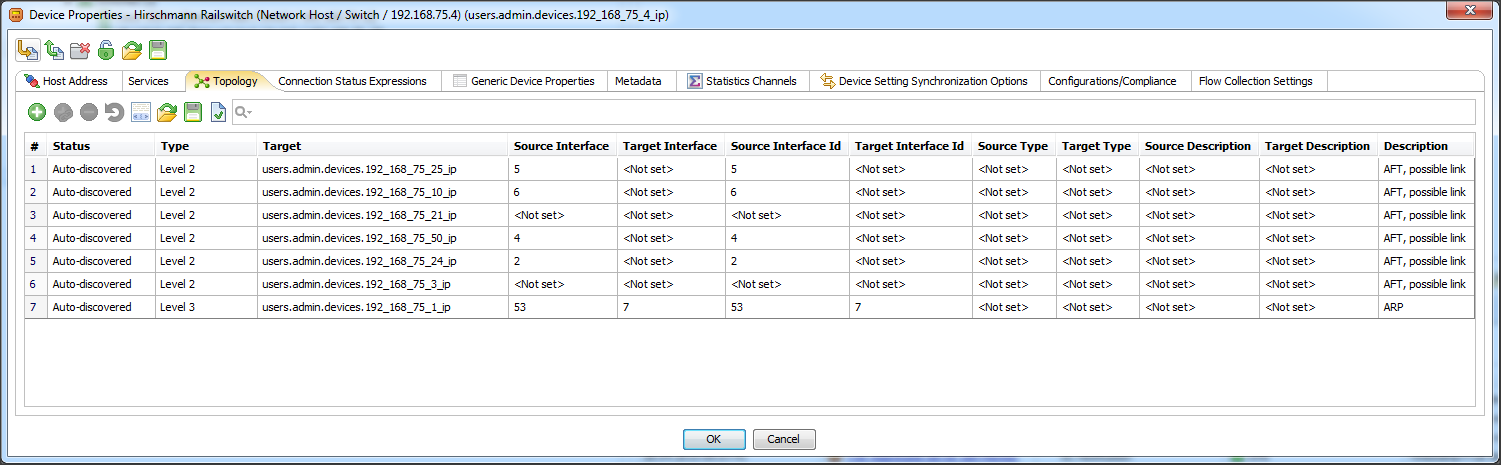Click the Type cell in row 3

pos(205,215)
